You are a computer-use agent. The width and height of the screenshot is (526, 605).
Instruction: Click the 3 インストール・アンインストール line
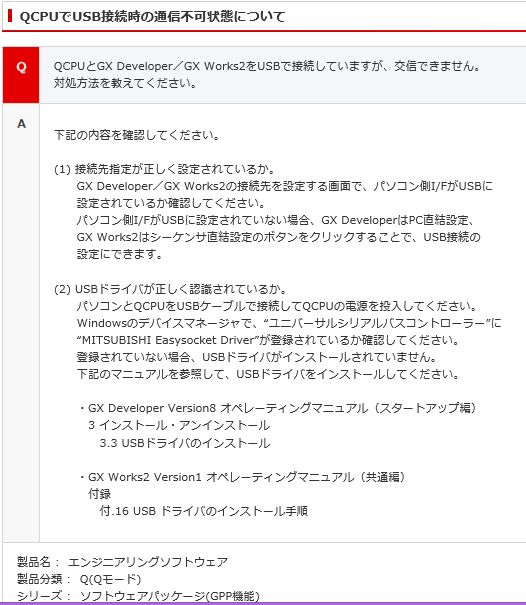coord(179,425)
